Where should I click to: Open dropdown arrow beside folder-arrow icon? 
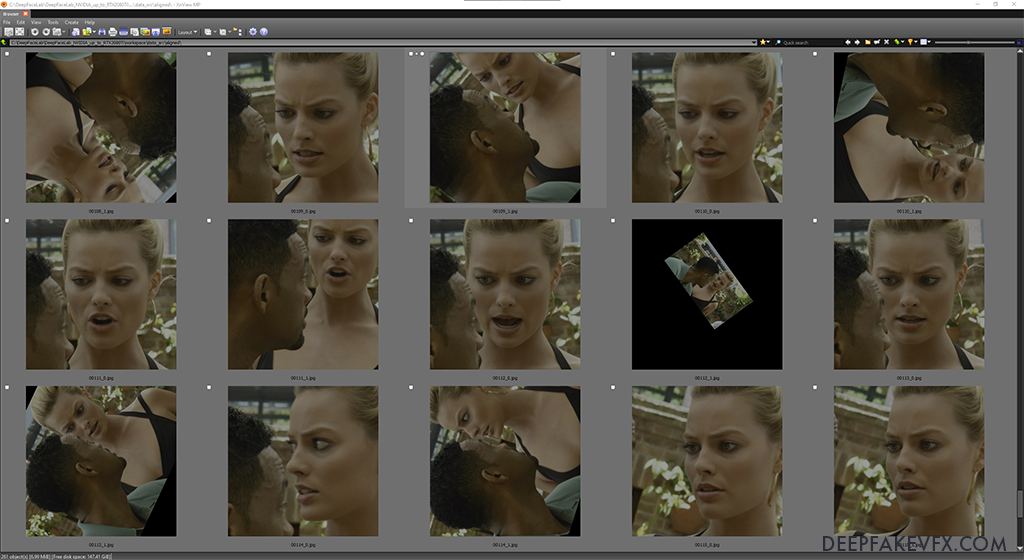pos(95,31)
